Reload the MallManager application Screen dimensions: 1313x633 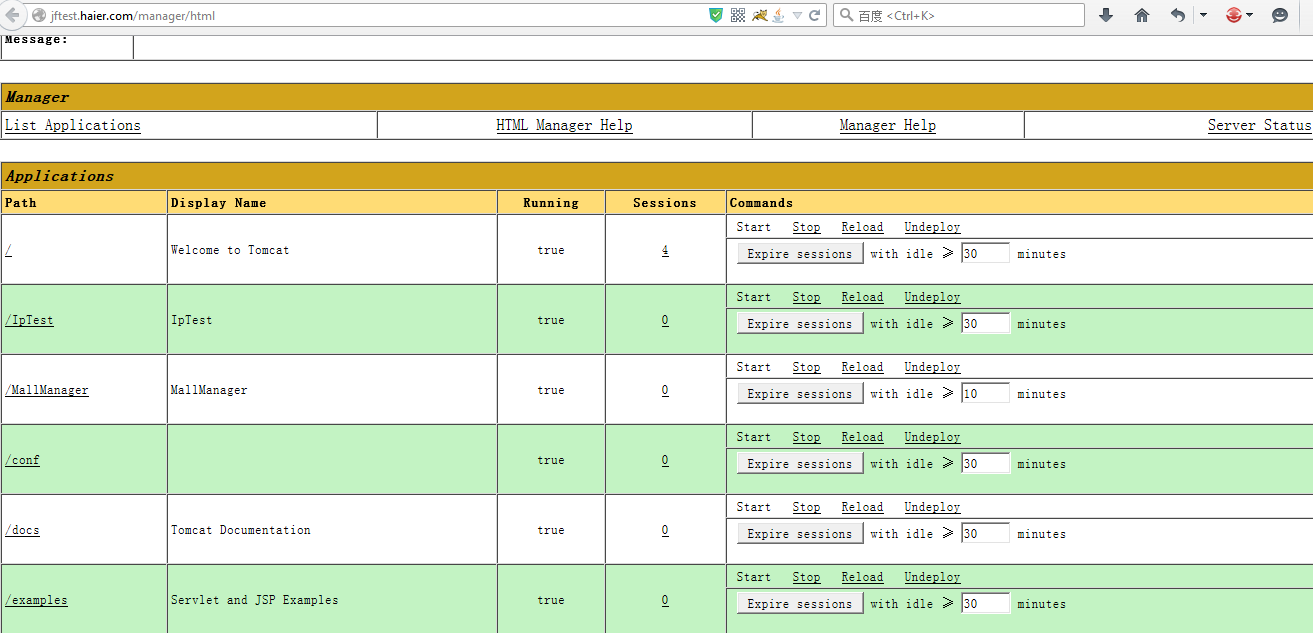click(x=862, y=367)
